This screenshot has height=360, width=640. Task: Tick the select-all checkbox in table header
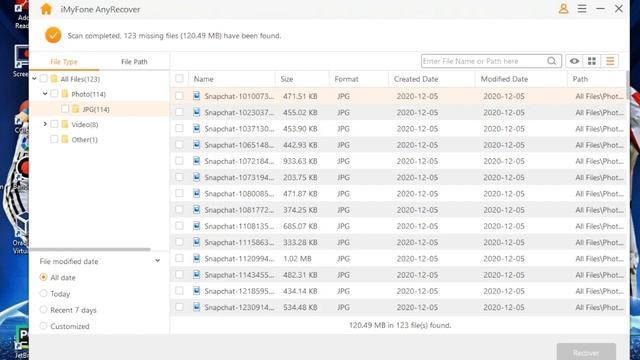(x=179, y=79)
